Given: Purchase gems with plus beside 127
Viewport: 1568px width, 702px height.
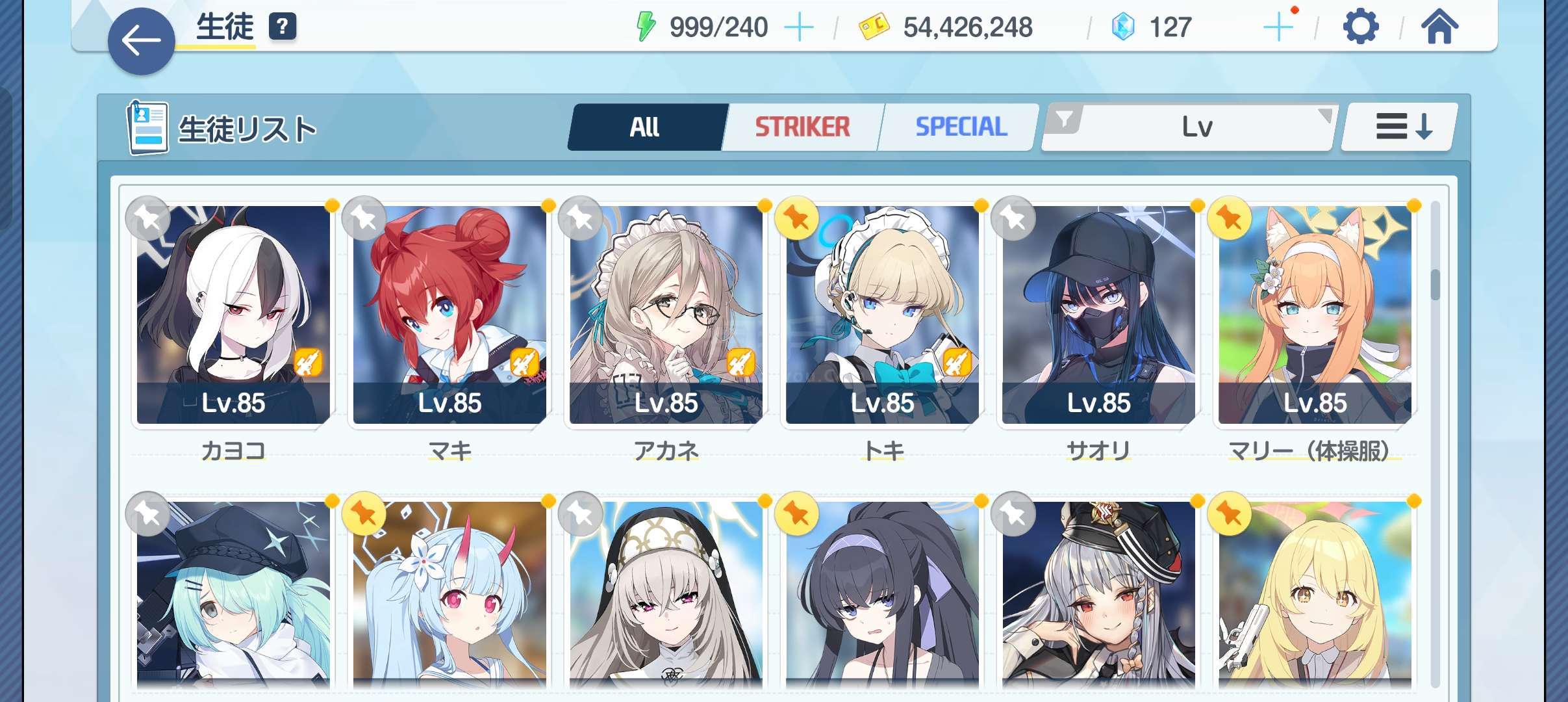Looking at the screenshot, I should [1278, 28].
